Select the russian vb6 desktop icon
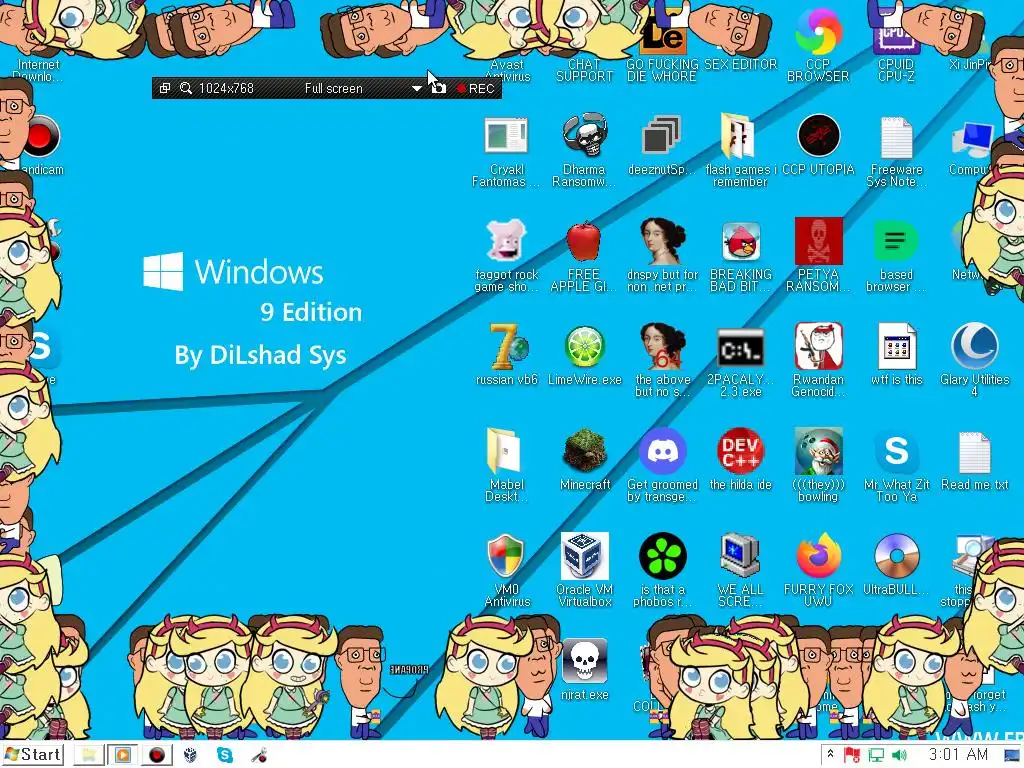Viewport: 1024px width, 768px height. click(x=506, y=356)
